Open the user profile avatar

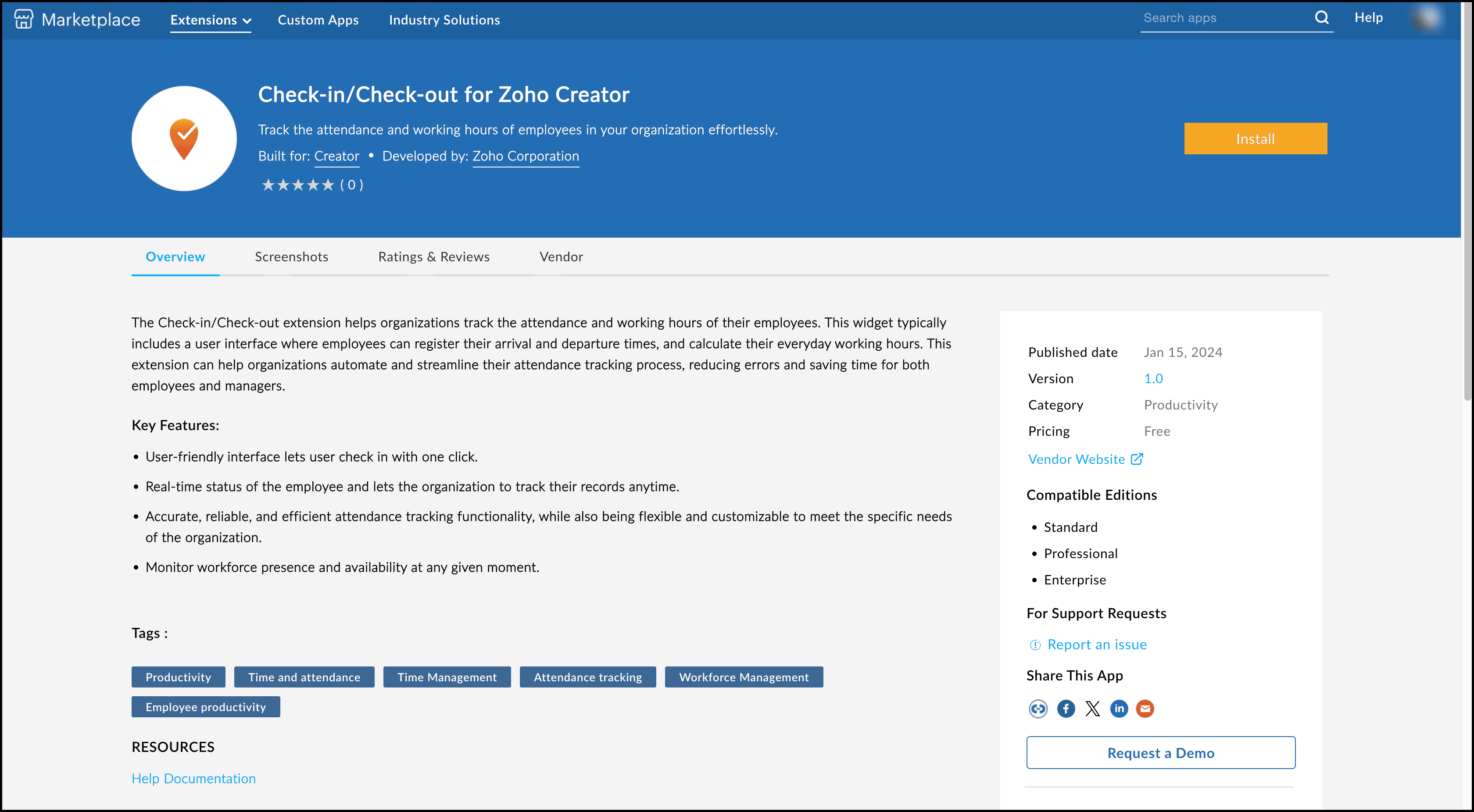click(x=1427, y=18)
